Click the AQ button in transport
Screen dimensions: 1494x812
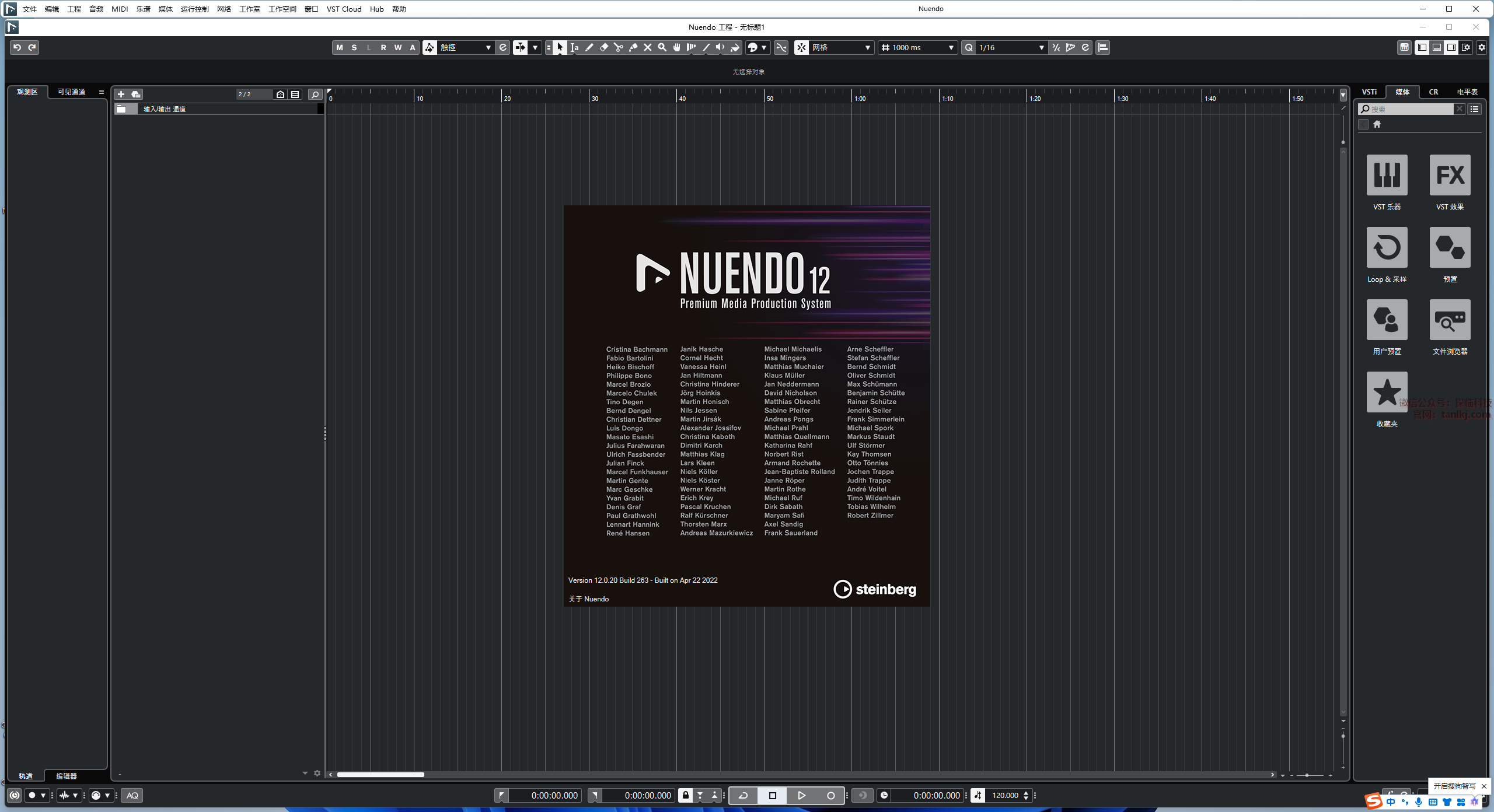point(132,795)
